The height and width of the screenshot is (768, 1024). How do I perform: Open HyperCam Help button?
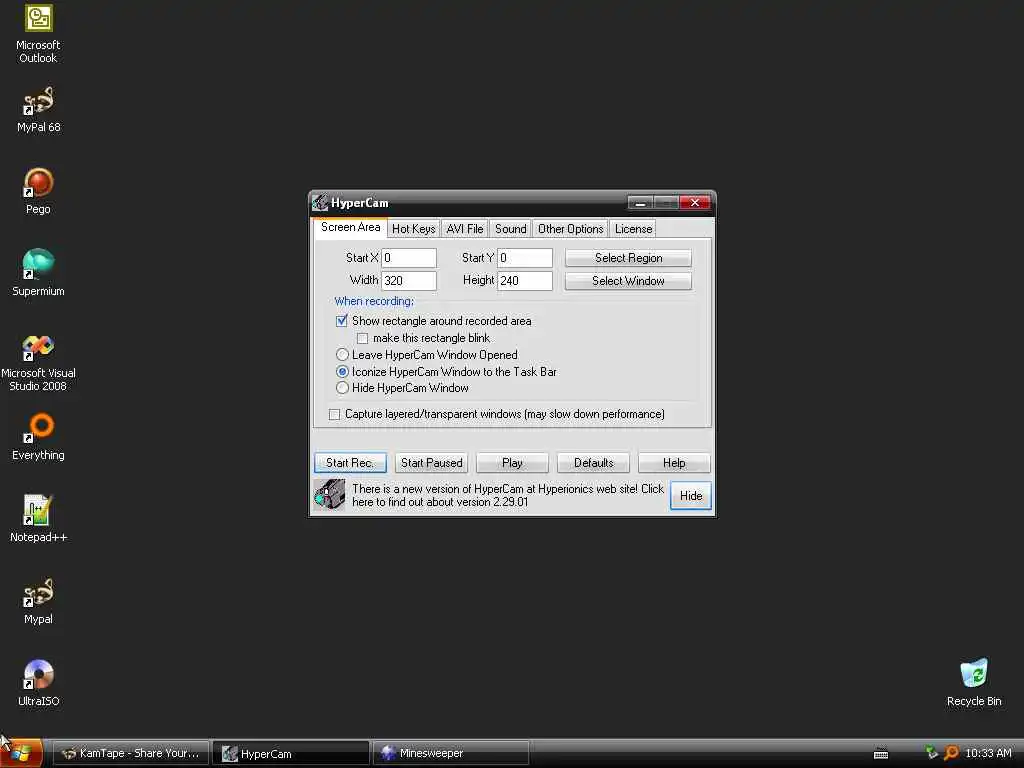click(674, 462)
